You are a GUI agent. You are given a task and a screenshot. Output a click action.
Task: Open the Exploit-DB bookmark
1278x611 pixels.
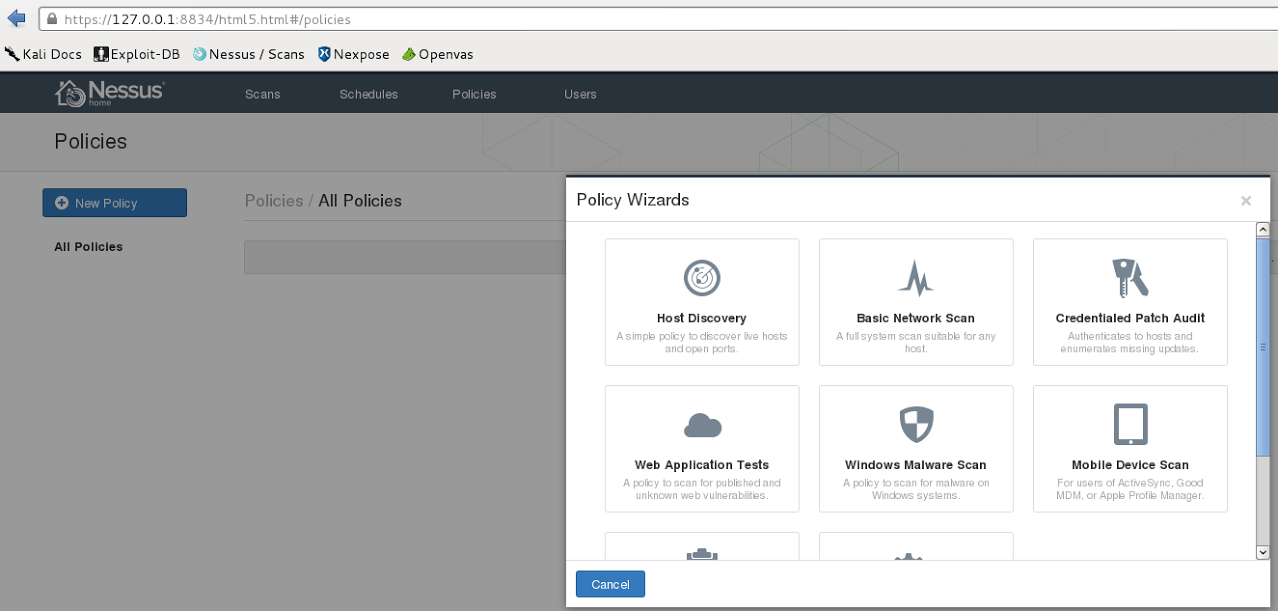point(137,54)
